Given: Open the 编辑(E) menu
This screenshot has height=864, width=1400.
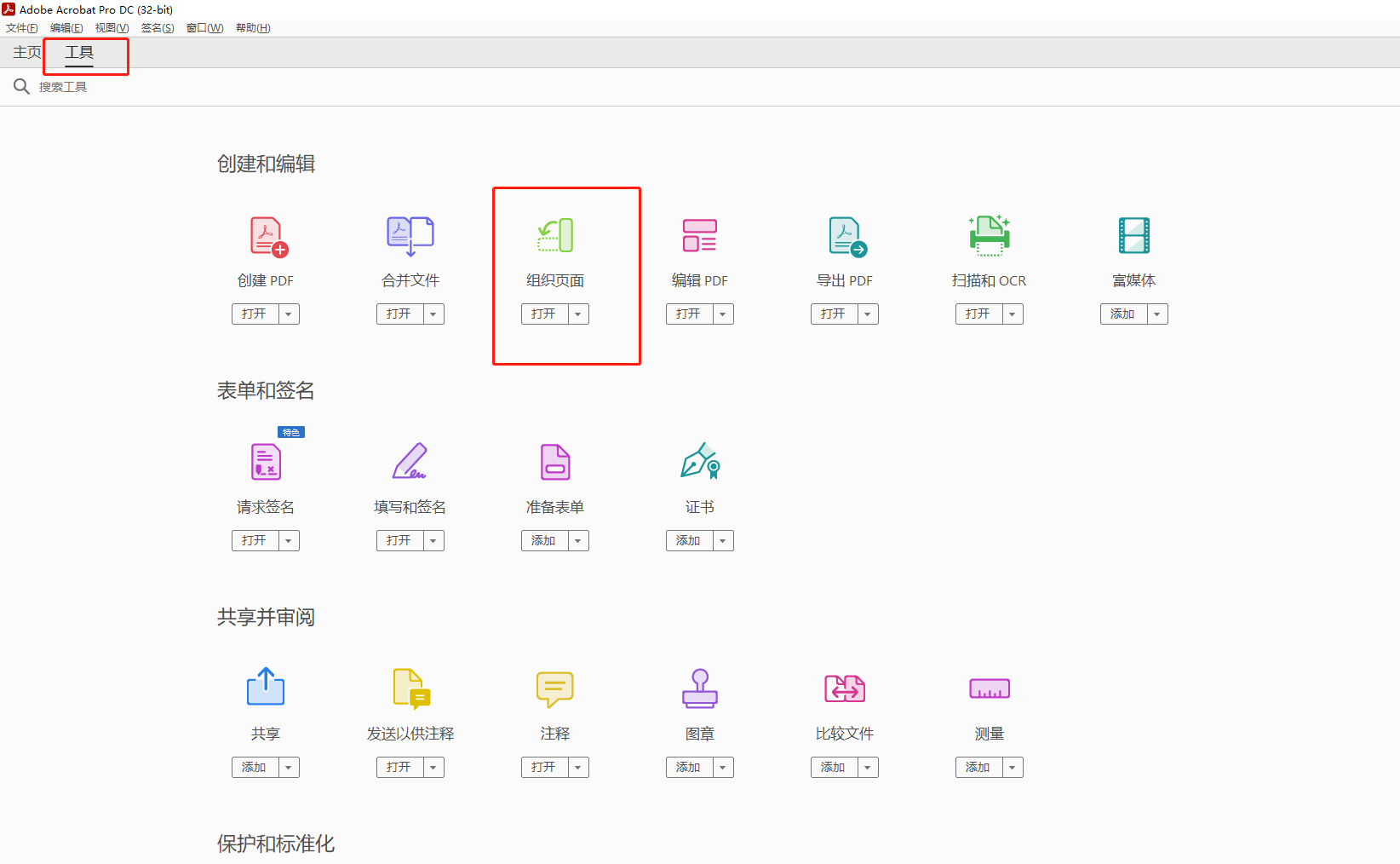Looking at the screenshot, I should 66,28.
